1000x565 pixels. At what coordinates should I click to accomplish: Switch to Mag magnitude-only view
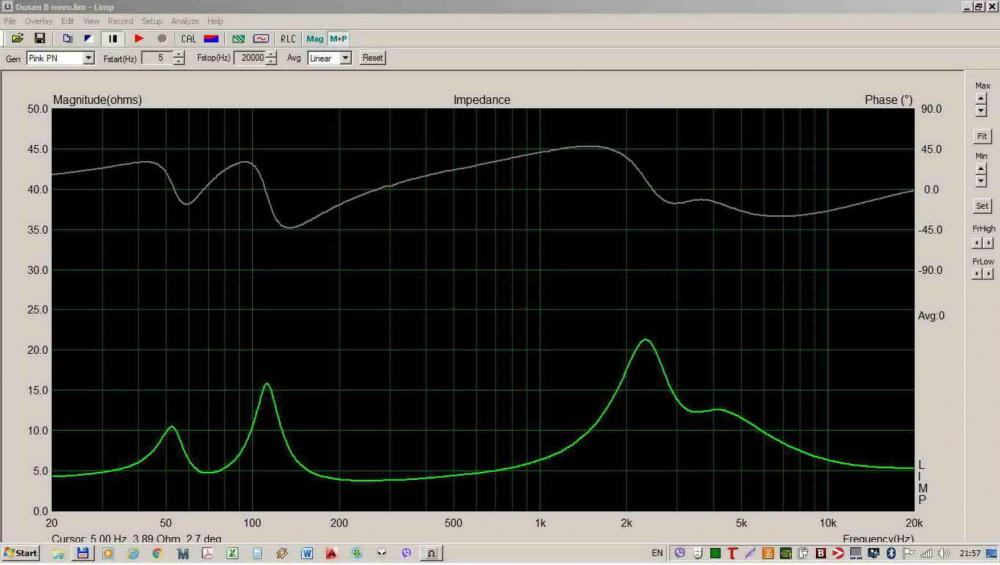click(315, 39)
